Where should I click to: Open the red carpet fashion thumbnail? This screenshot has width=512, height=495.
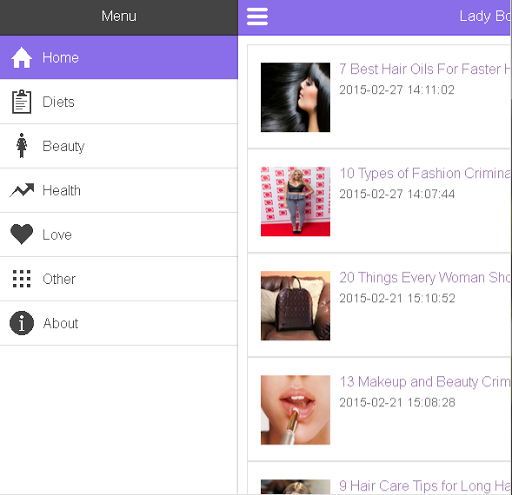(x=295, y=202)
